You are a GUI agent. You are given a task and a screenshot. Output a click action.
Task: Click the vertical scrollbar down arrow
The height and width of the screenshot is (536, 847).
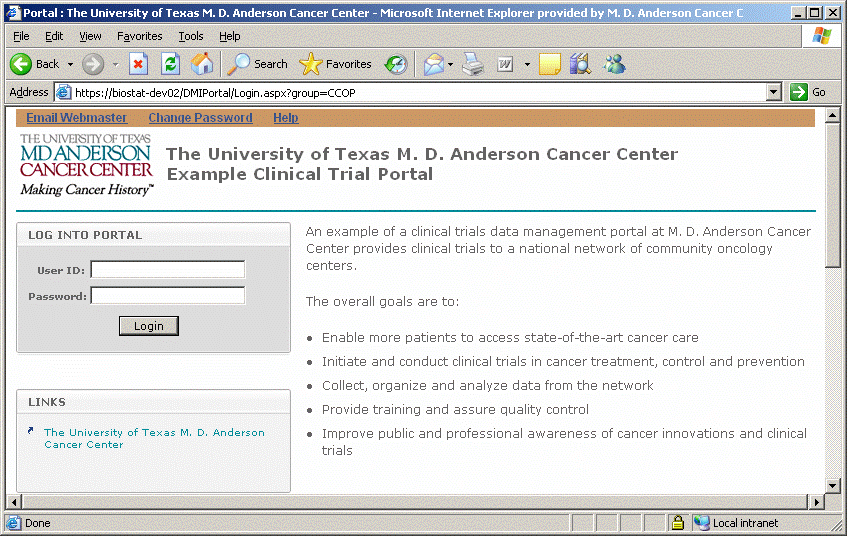coord(832,485)
